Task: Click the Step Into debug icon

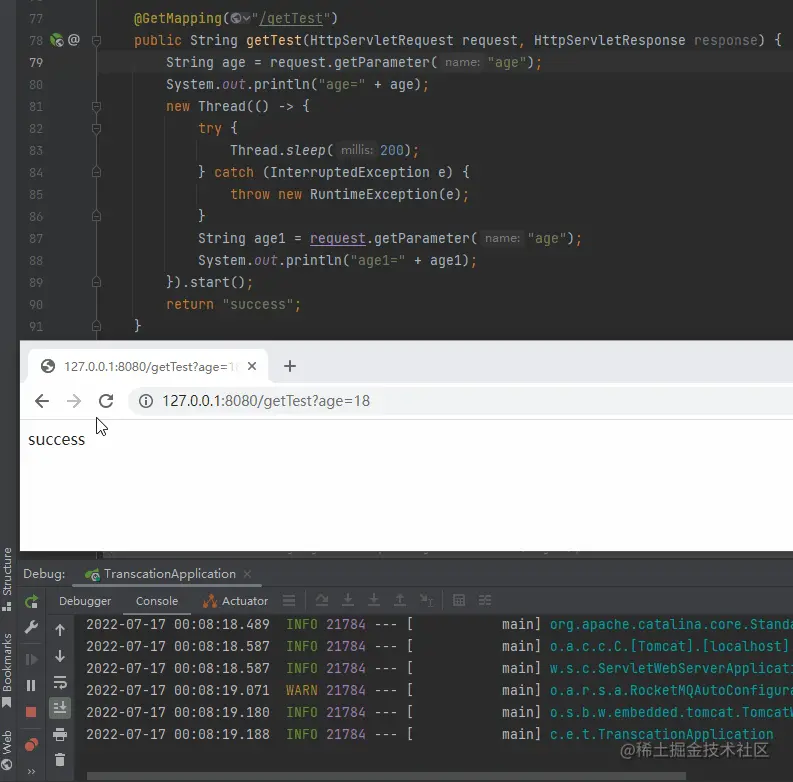Action: pyautogui.click(x=348, y=600)
